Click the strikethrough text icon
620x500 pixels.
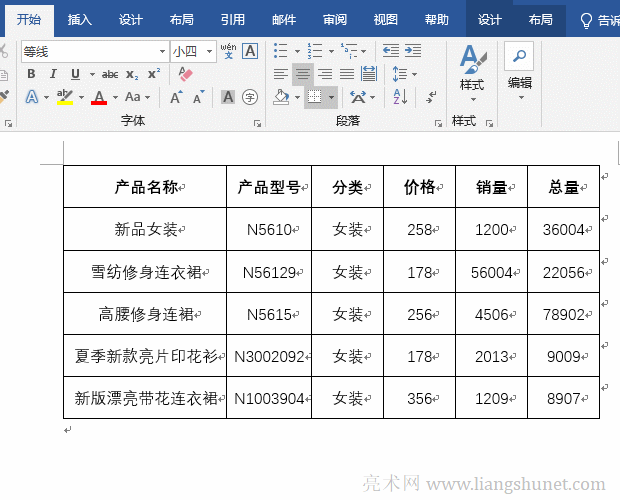pyautogui.click(x=110, y=74)
